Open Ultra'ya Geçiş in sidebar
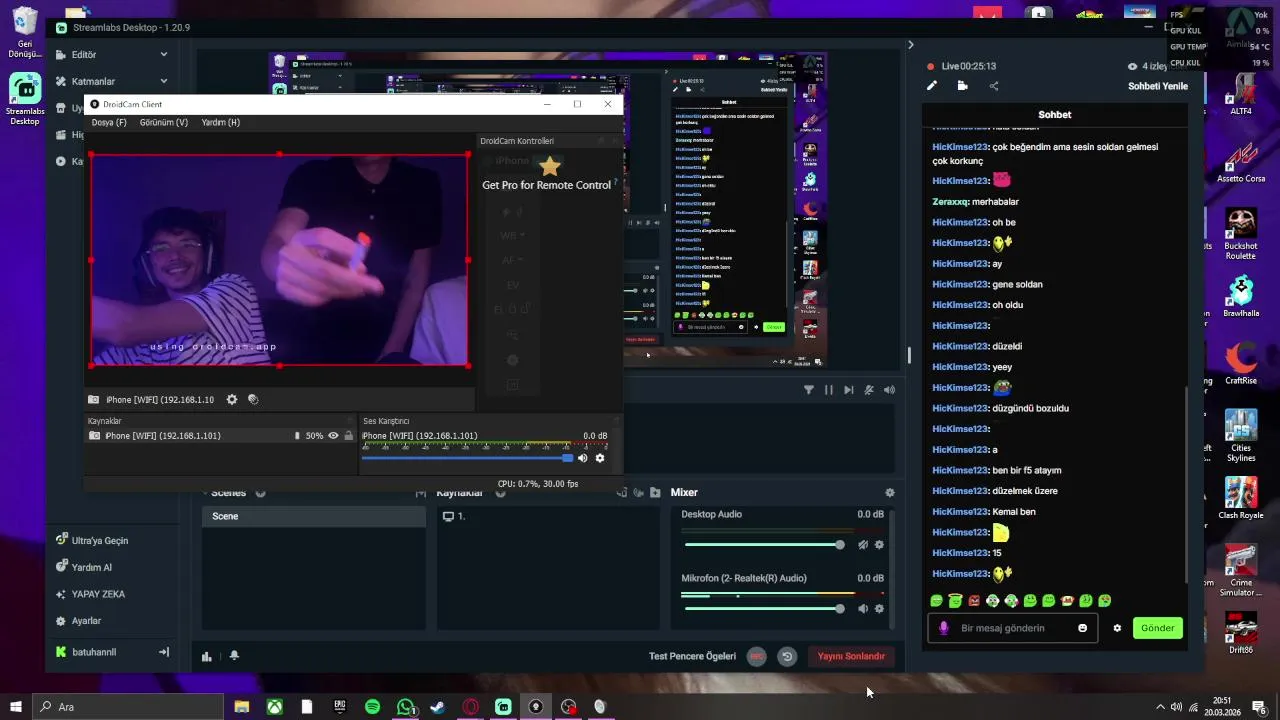Viewport: 1280px width, 720px height. [93, 540]
